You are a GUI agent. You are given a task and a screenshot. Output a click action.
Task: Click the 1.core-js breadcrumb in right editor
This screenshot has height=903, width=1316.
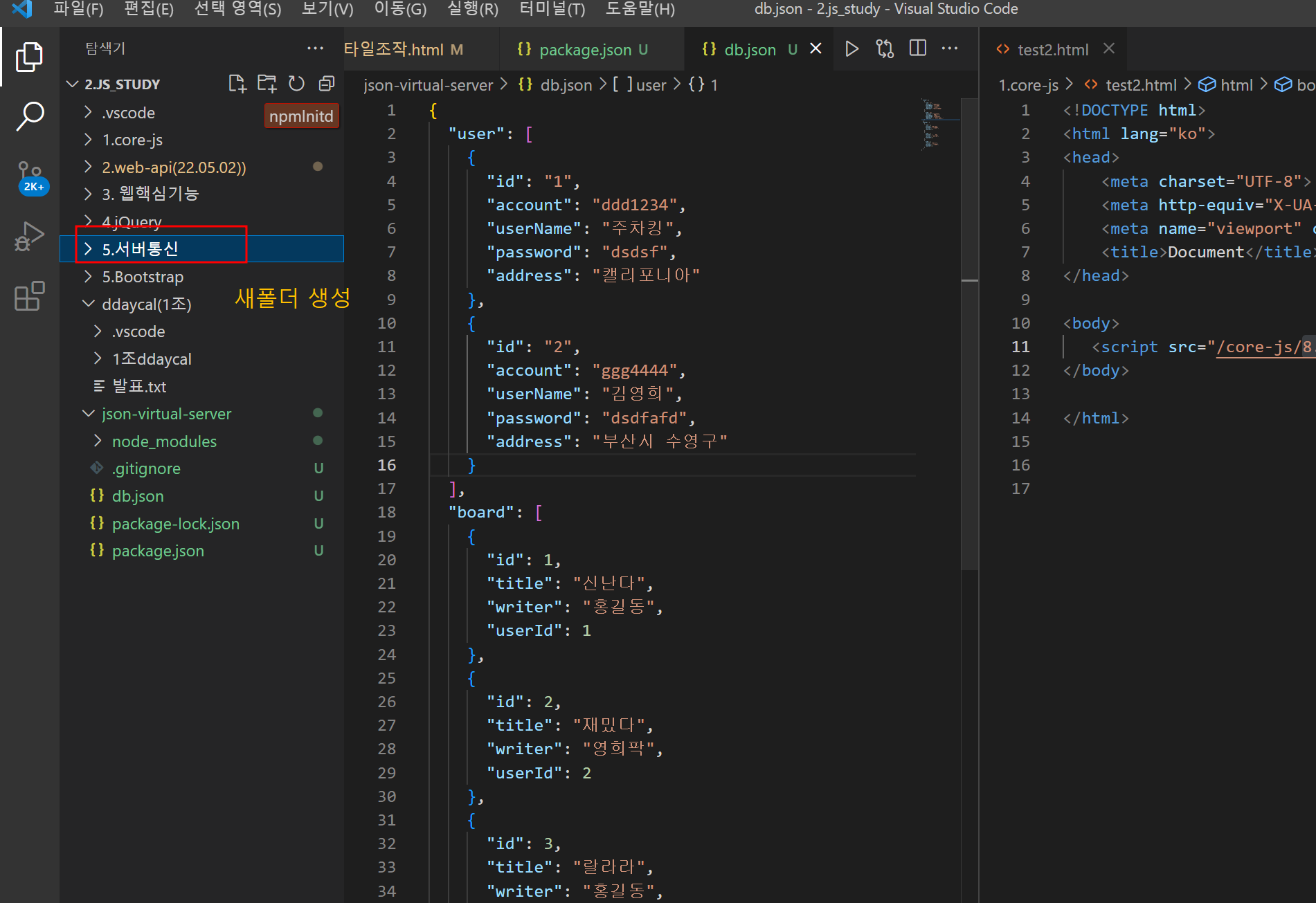[x=1028, y=84]
